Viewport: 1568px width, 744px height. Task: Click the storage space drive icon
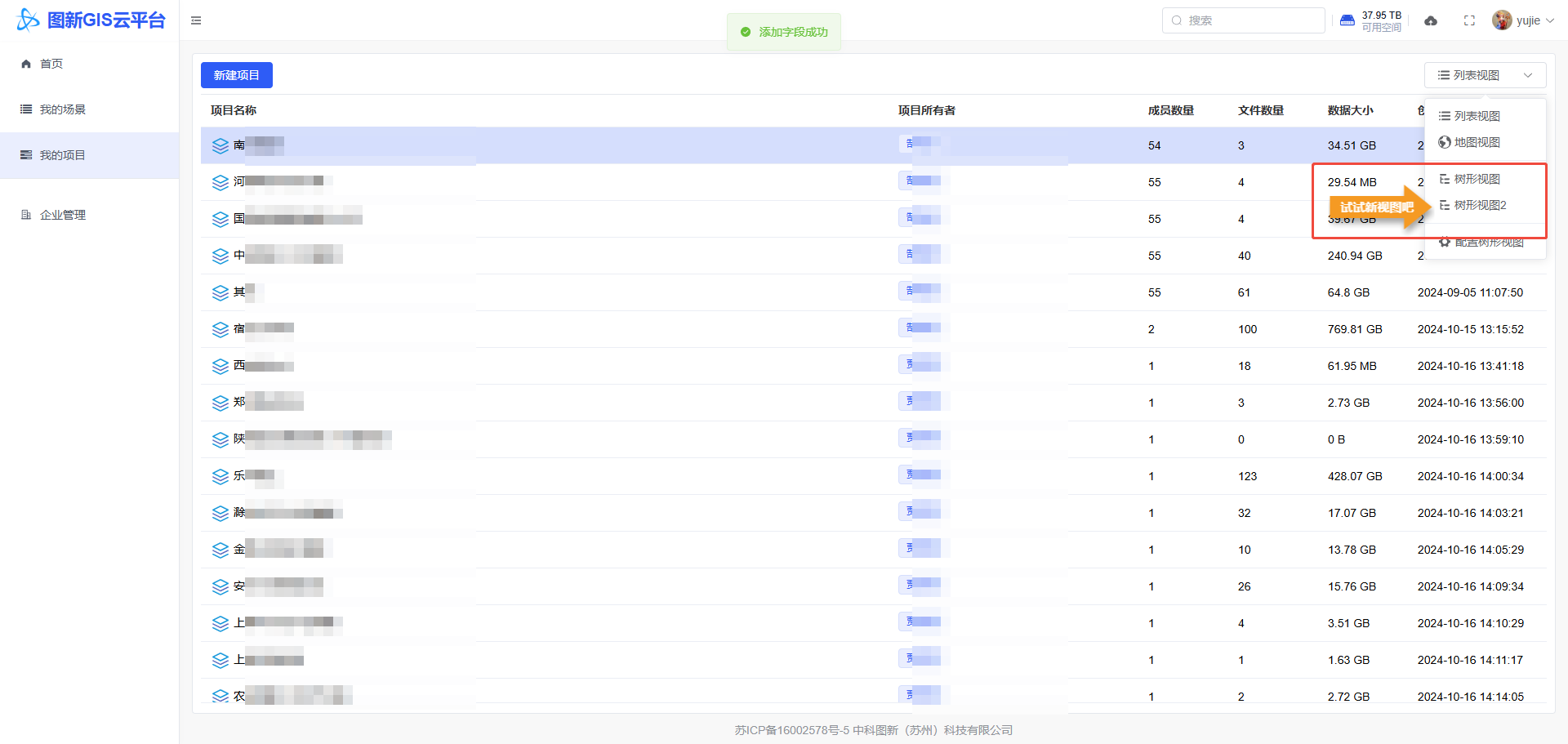[1347, 20]
